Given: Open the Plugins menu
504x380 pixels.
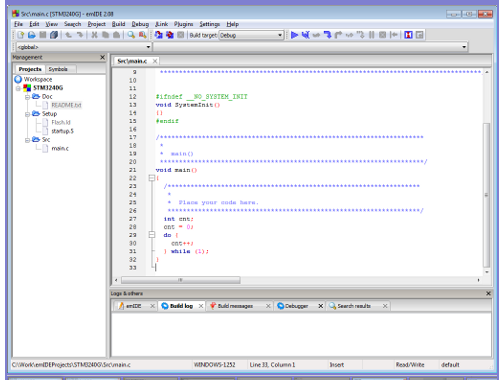Looking at the screenshot, I should tap(183, 24).
